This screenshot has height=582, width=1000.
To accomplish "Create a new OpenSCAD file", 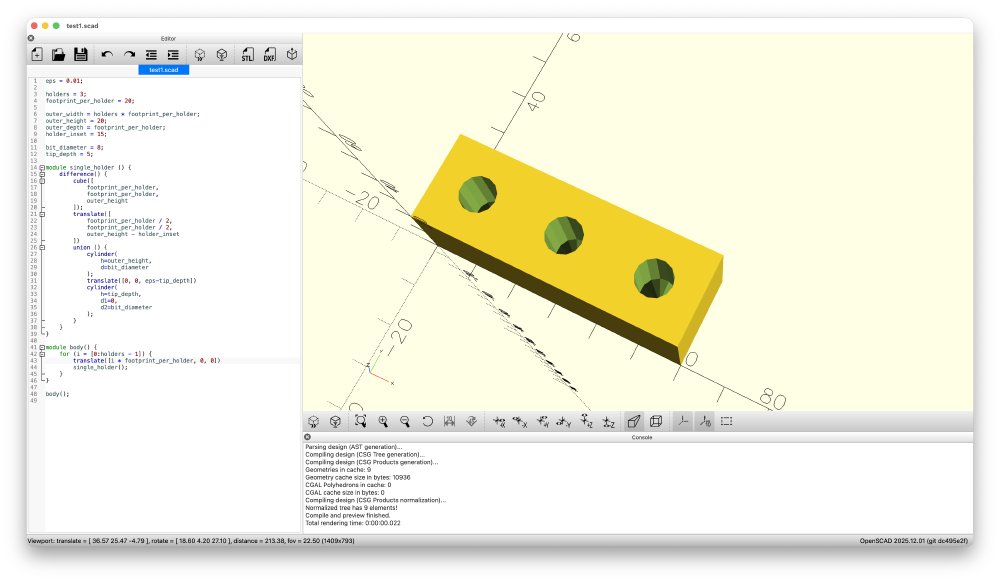I will point(36,54).
